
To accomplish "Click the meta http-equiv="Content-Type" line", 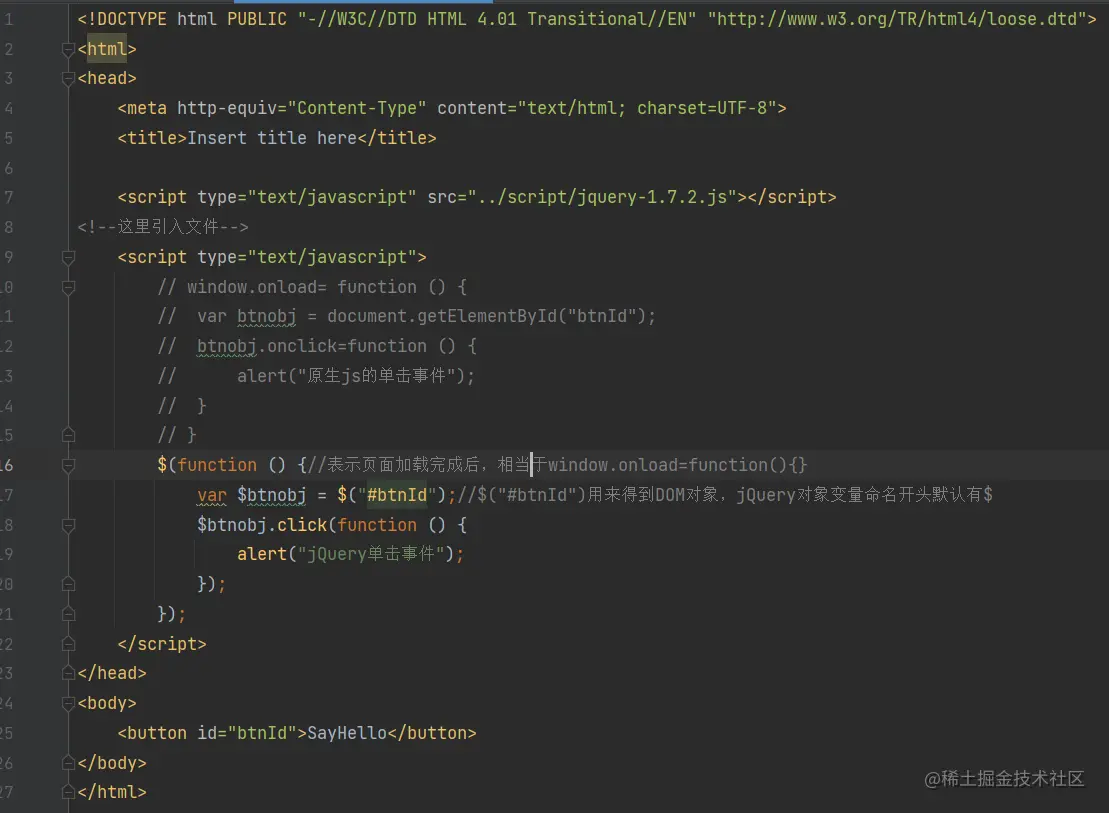I will (452, 108).
